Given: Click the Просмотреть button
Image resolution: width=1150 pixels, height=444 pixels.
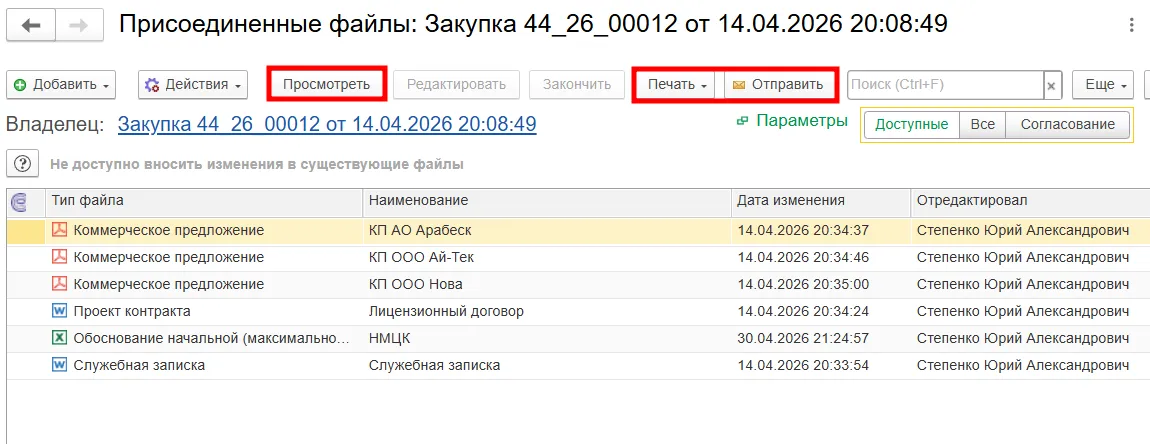Looking at the screenshot, I should tap(326, 84).
